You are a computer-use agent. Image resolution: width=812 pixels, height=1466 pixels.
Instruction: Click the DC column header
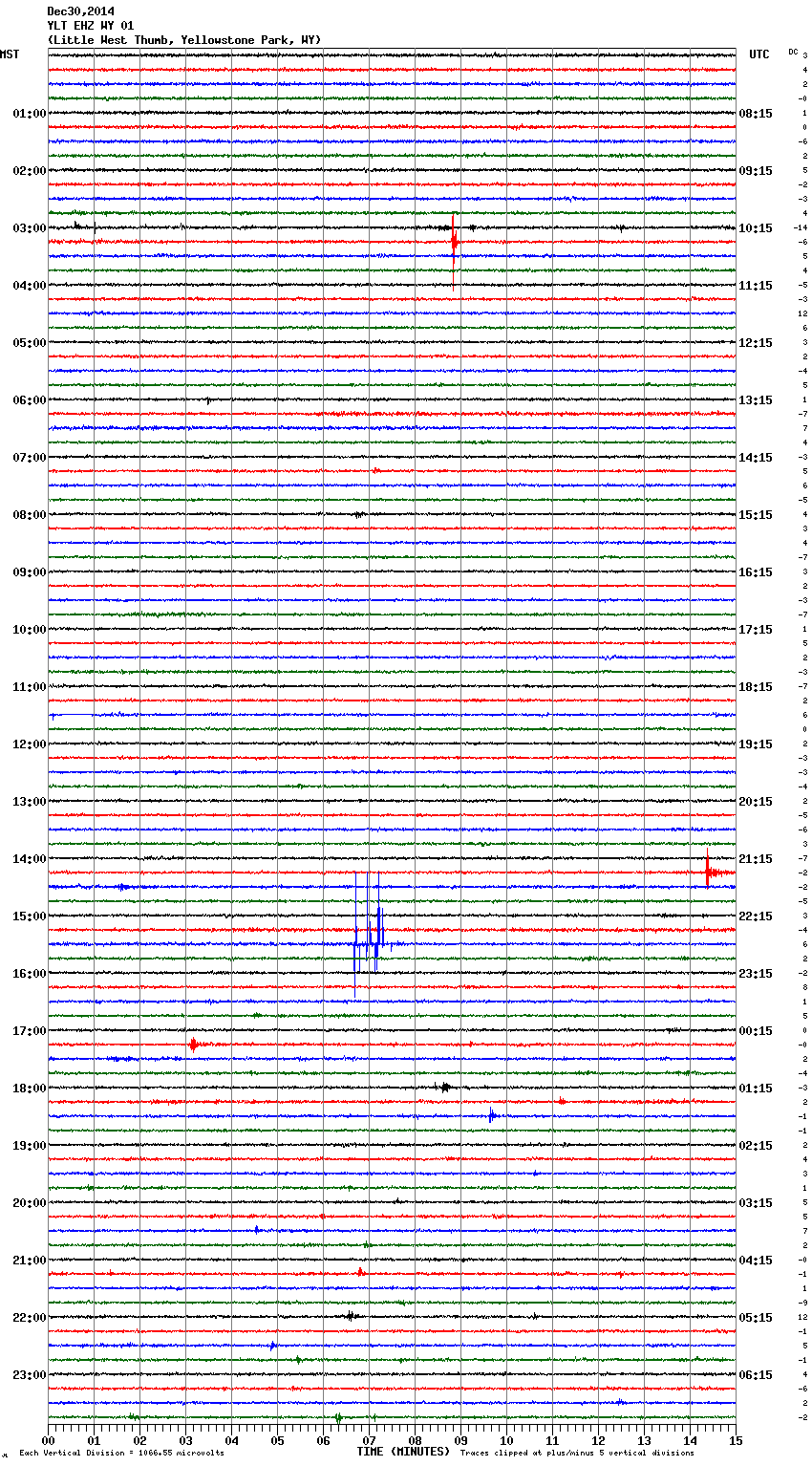793,52
